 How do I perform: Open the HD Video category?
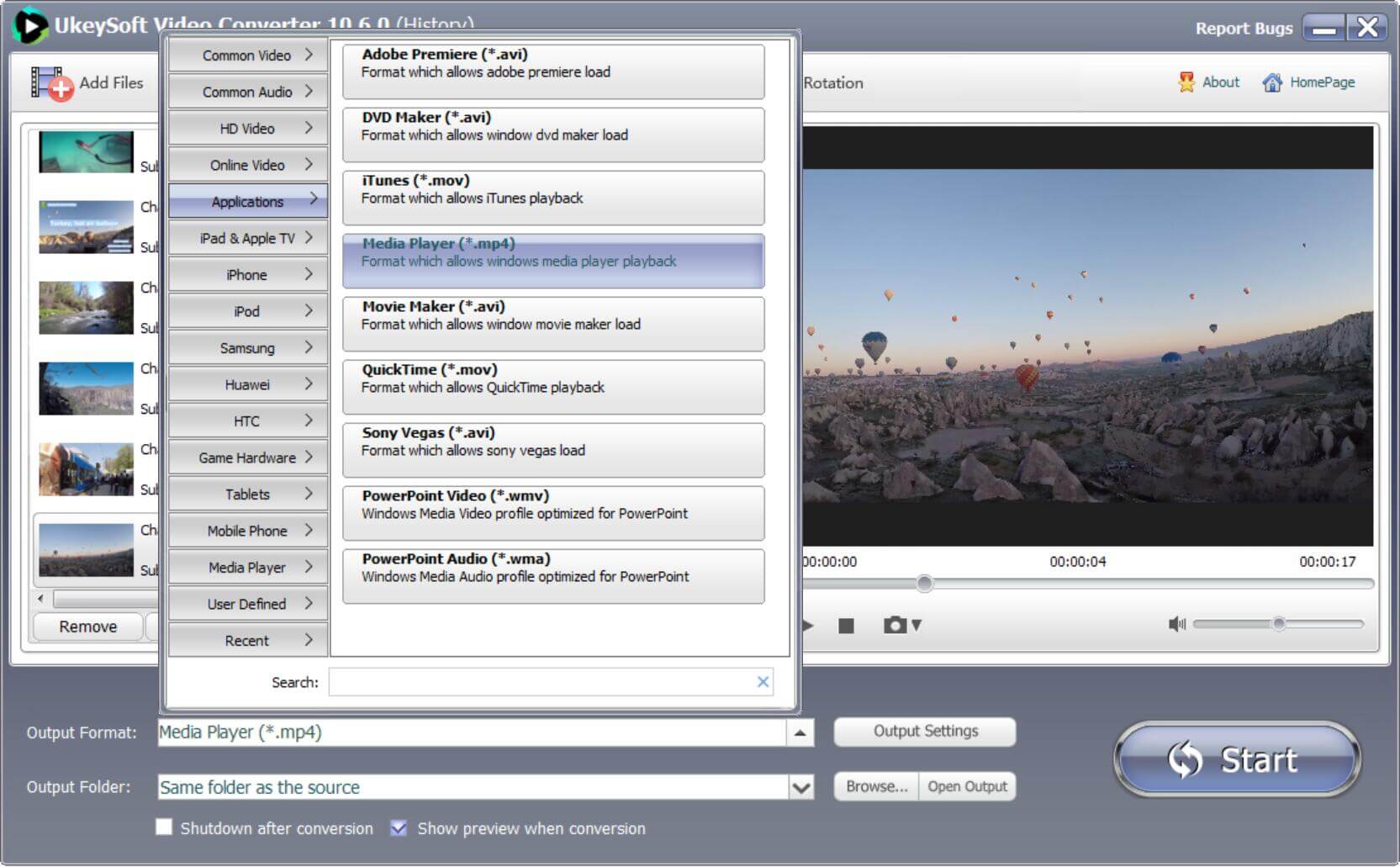click(x=248, y=129)
